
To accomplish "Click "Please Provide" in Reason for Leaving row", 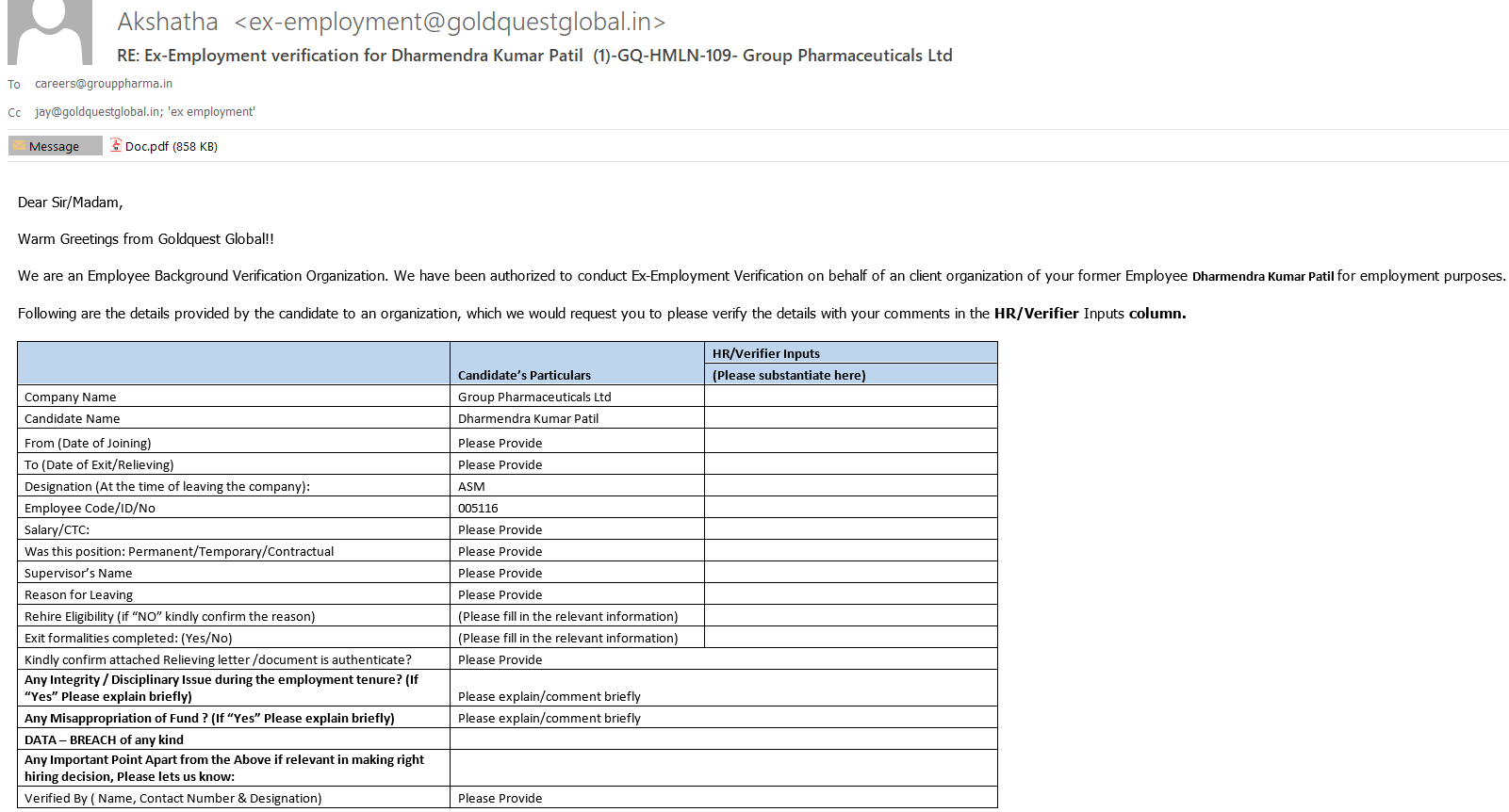I will [500, 594].
